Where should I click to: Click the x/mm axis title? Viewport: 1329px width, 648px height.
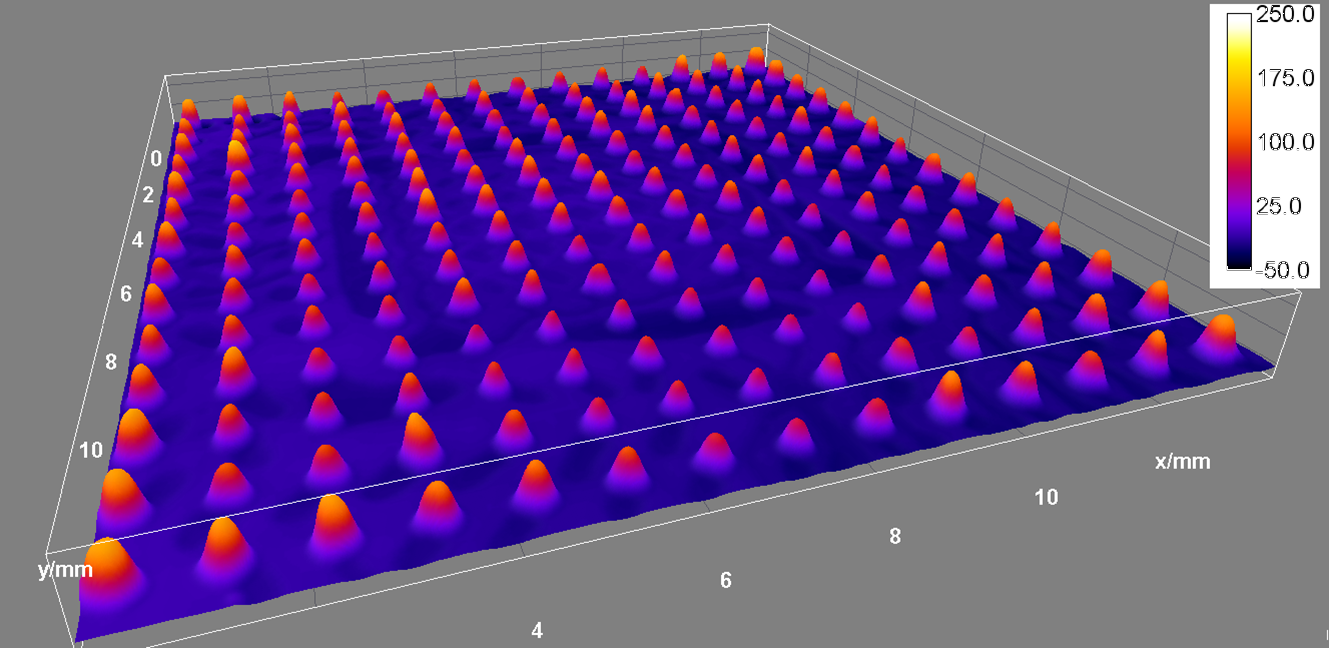(1183, 461)
